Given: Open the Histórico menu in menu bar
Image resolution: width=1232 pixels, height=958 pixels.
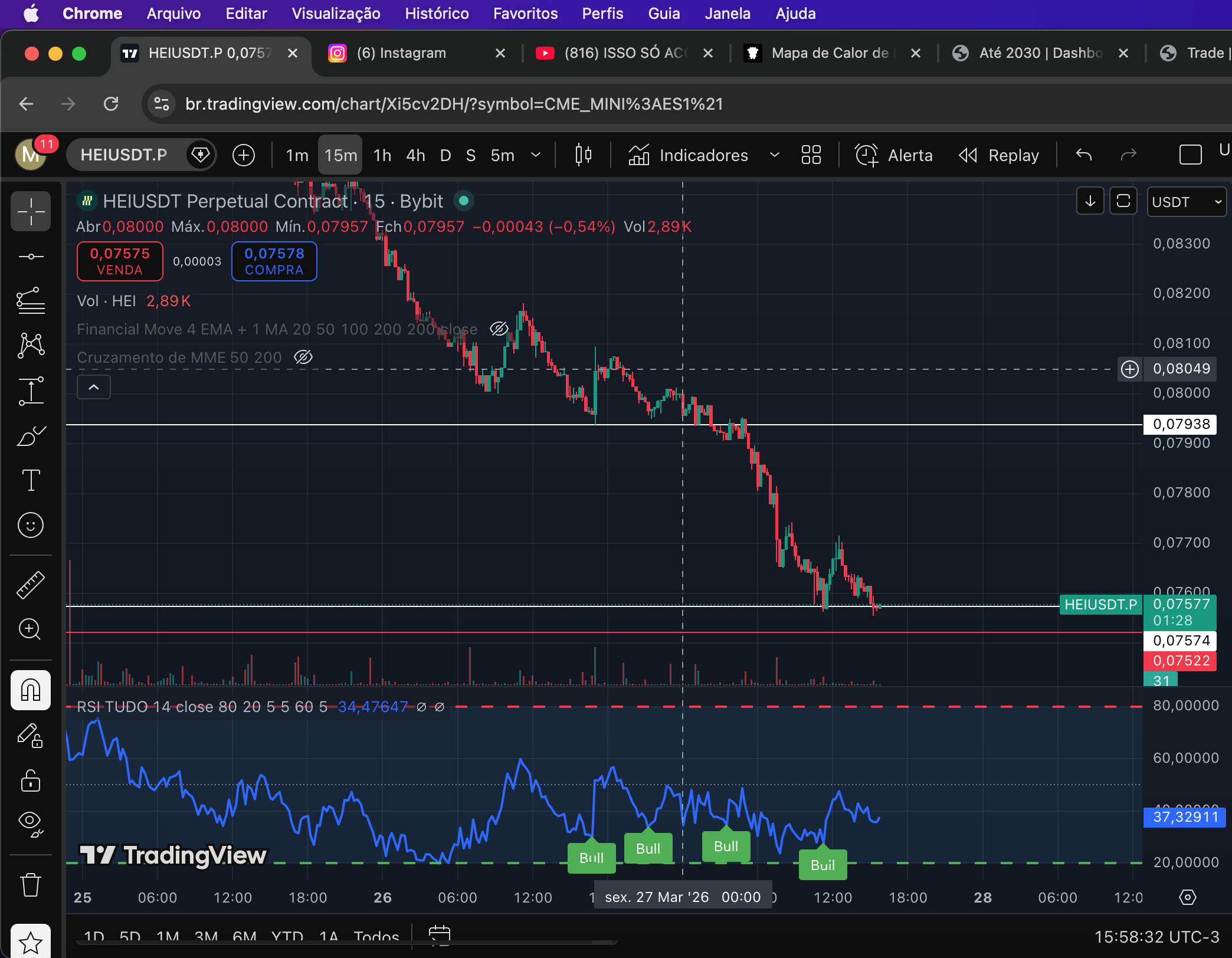Looking at the screenshot, I should pyautogui.click(x=437, y=13).
